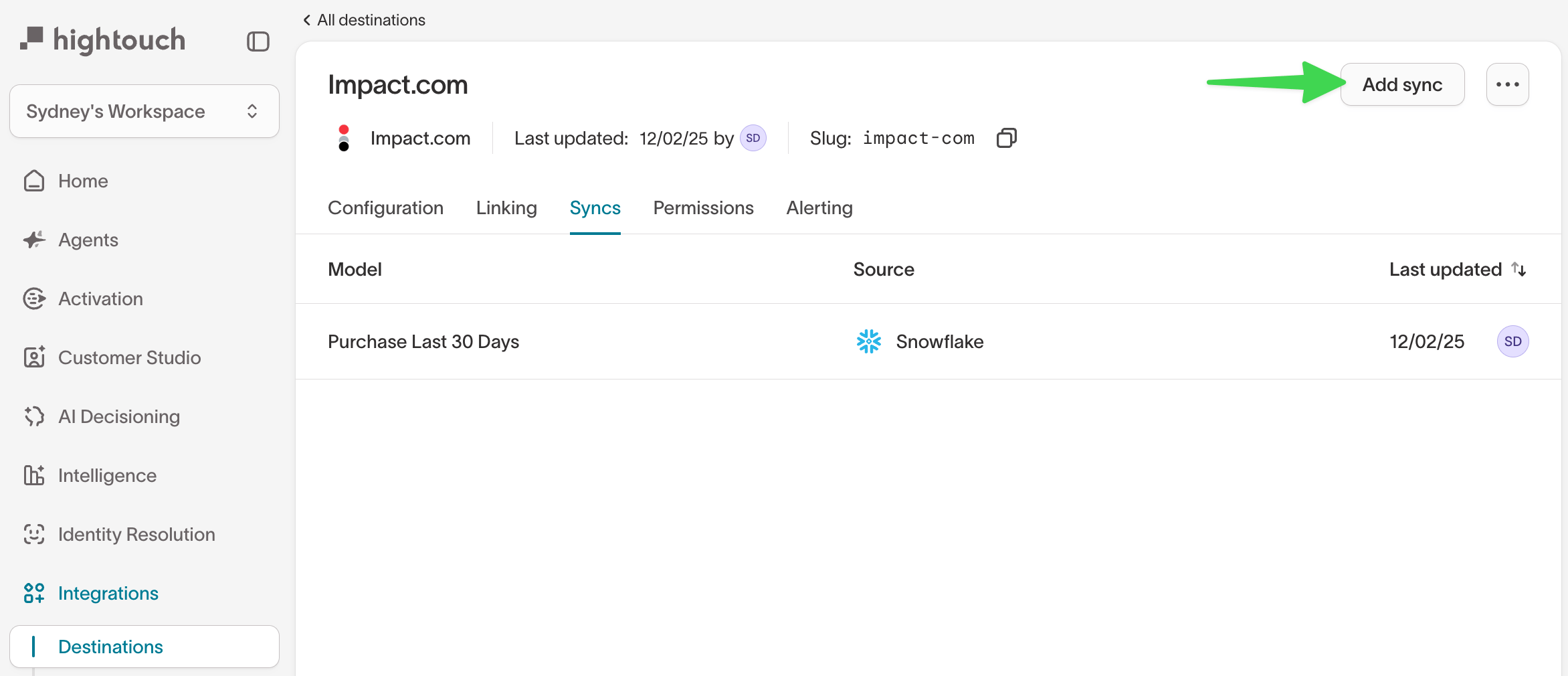Click the Snowflake source icon

tap(869, 341)
